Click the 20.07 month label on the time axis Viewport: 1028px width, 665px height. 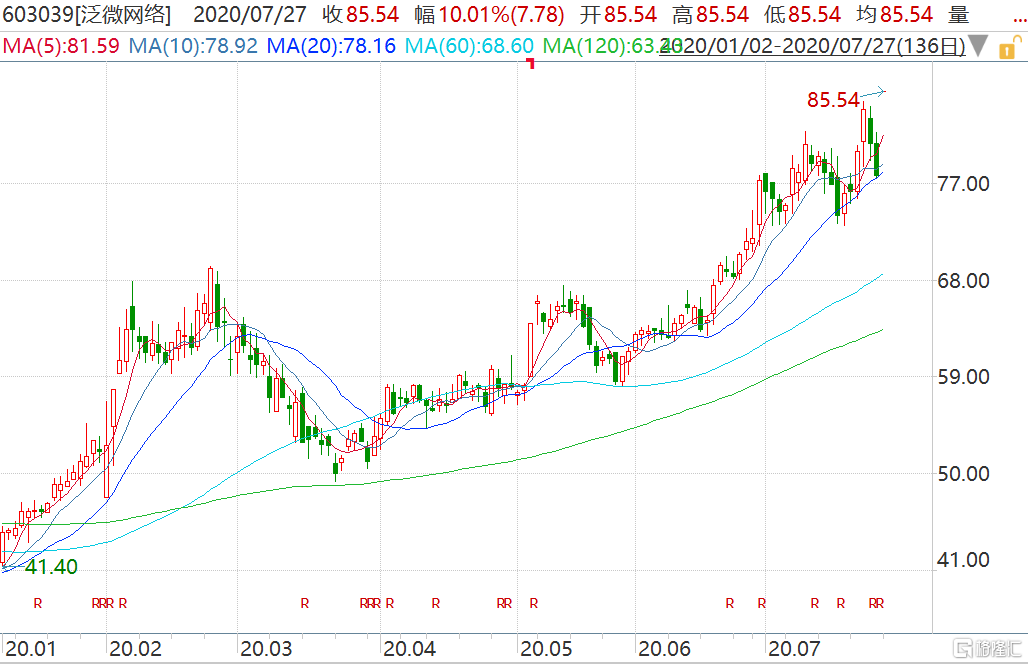pos(794,649)
